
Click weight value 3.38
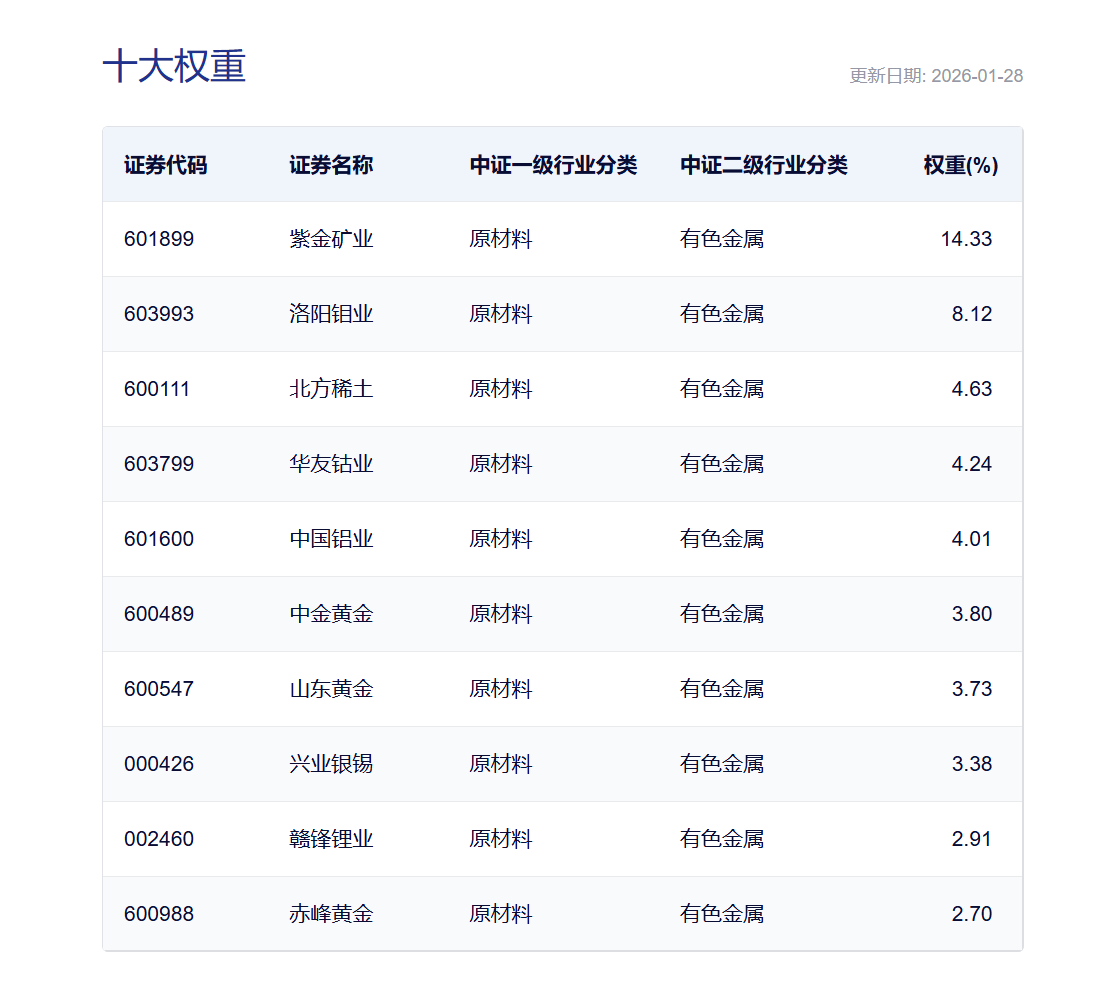click(972, 764)
